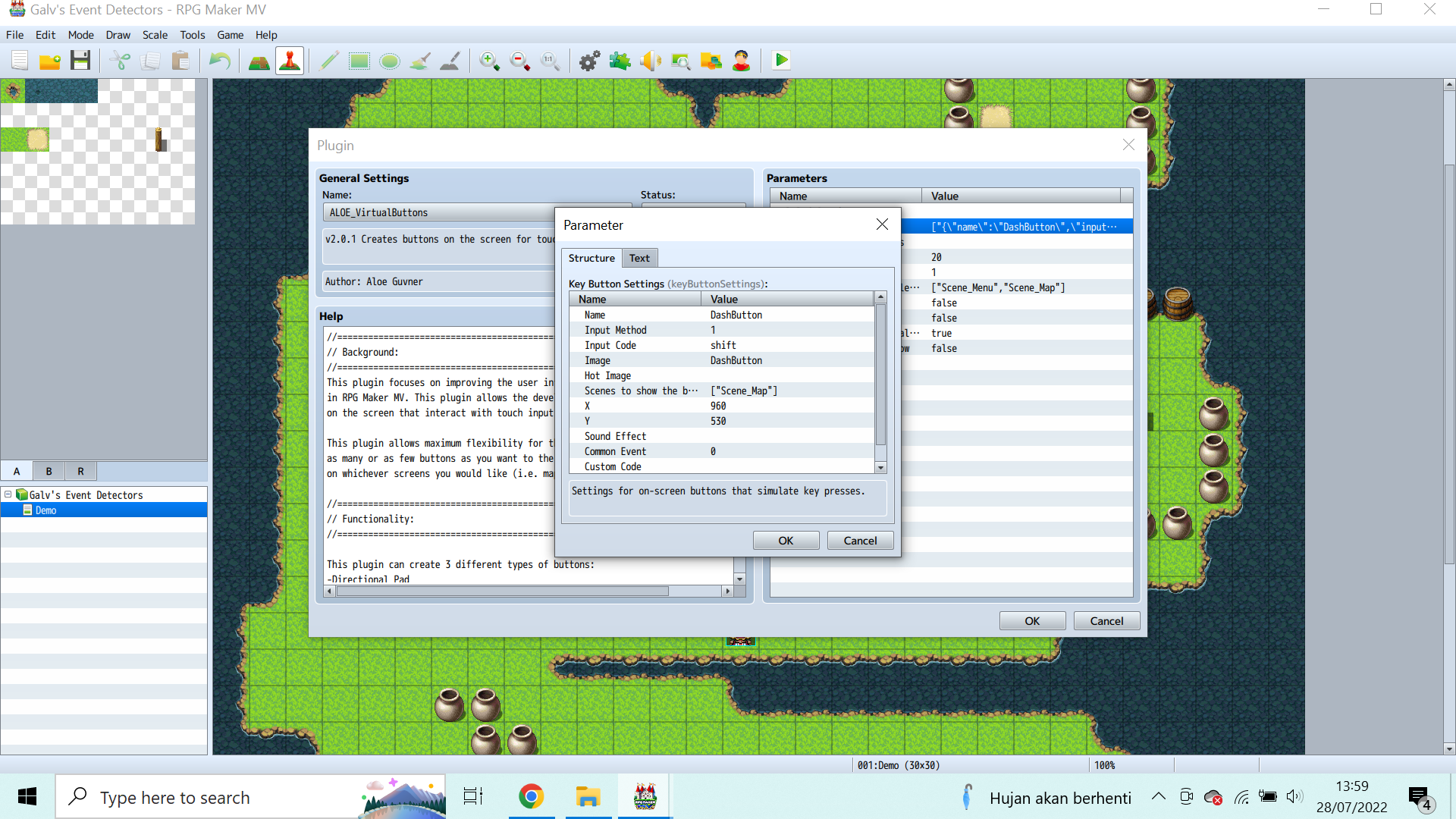Click OK in the Plugin dialog

1032,621
